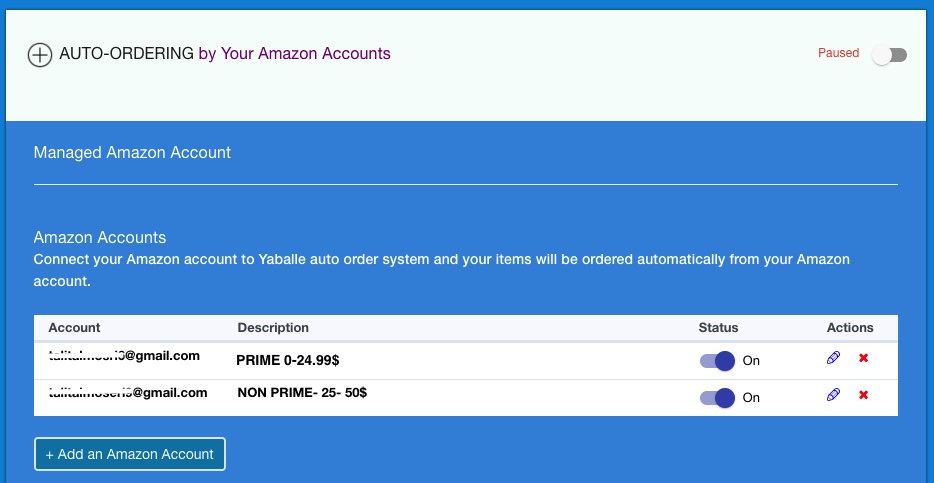The height and width of the screenshot is (483, 934).
Task: Remove the NON PRIME- 25- 50$ account via the red X
Action: [863, 395]
